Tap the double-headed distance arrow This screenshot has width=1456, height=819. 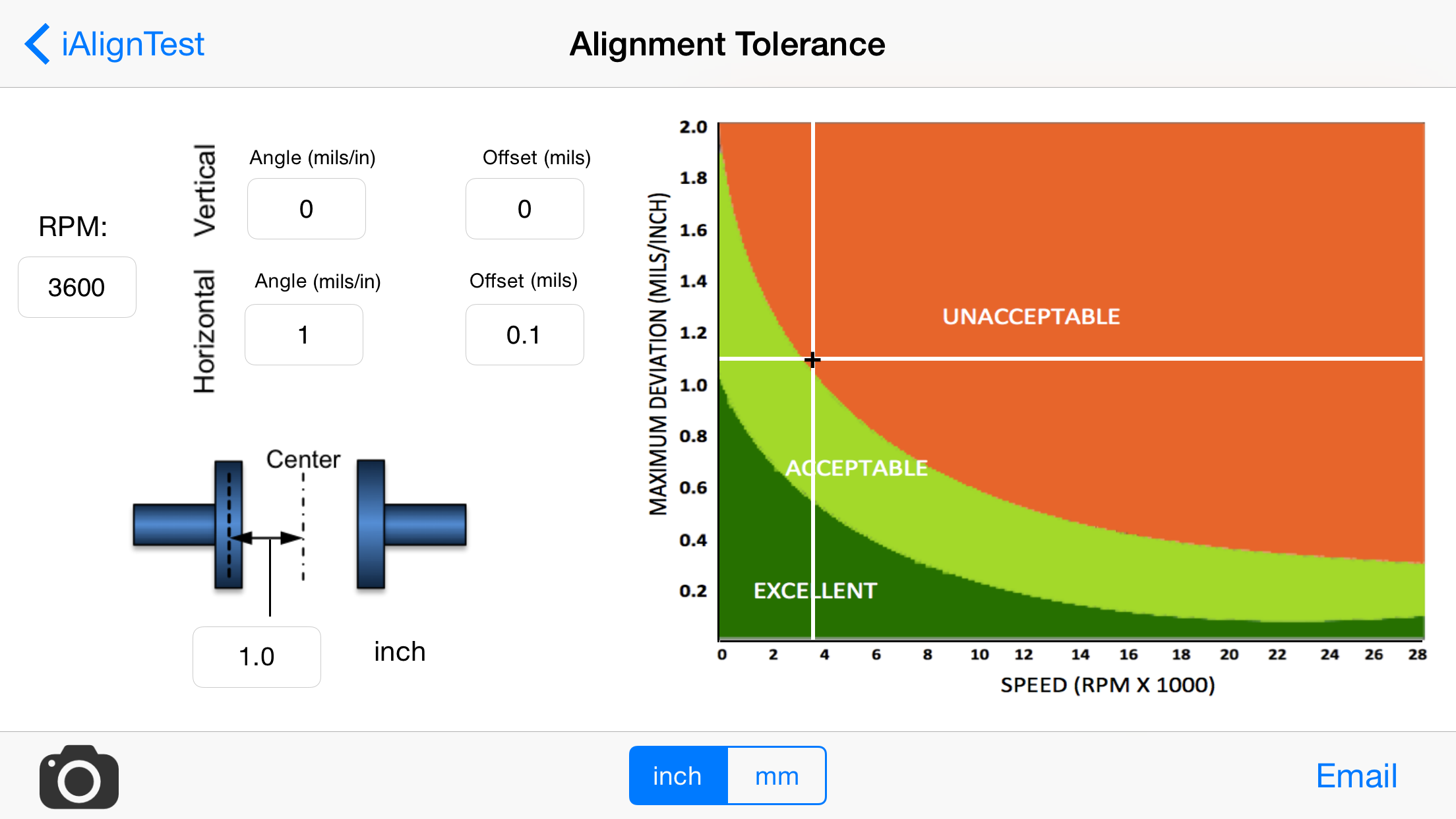[x=266, y=538]
